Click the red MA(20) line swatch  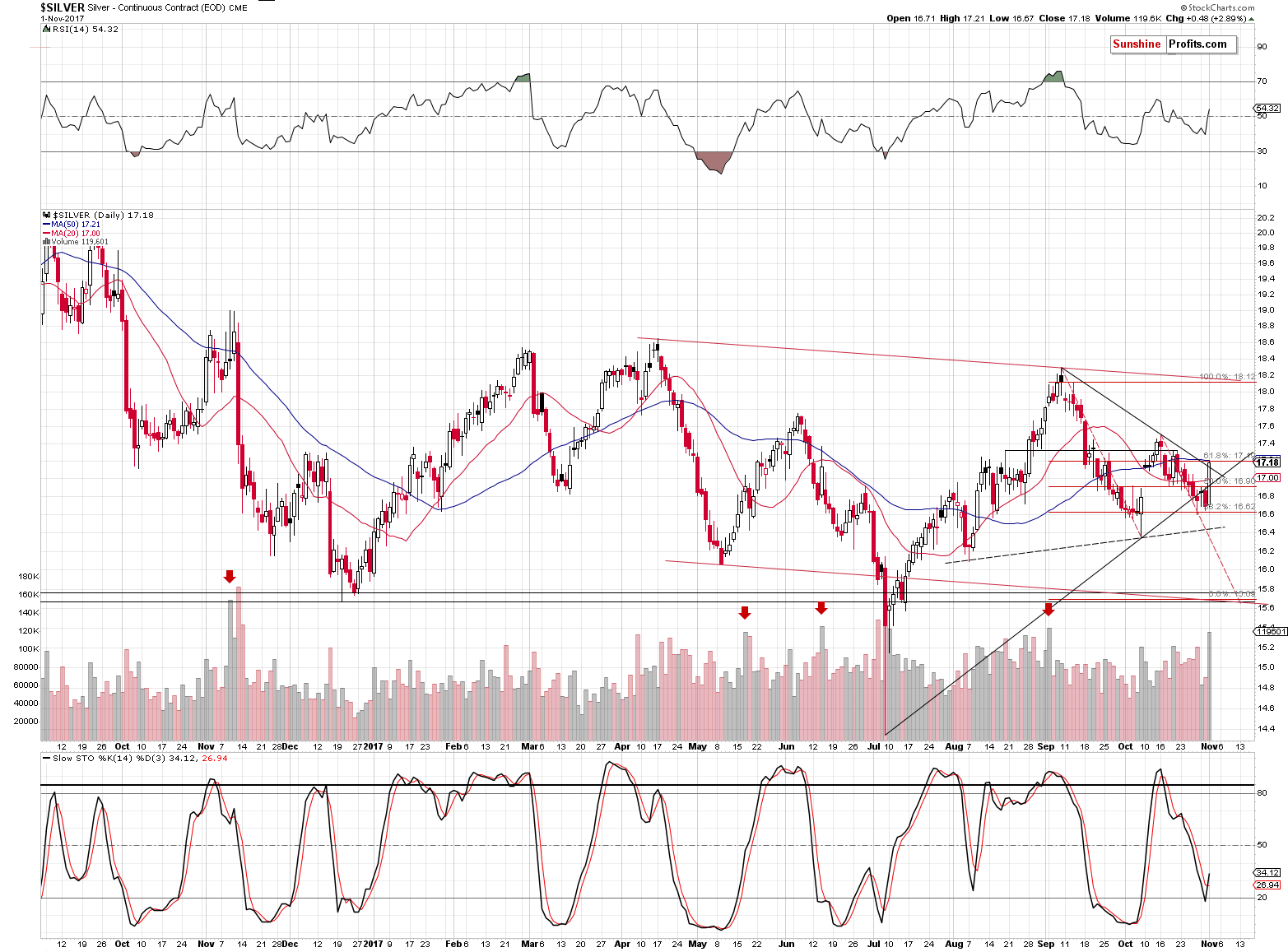pyautogui.click(x=46, y=233)
